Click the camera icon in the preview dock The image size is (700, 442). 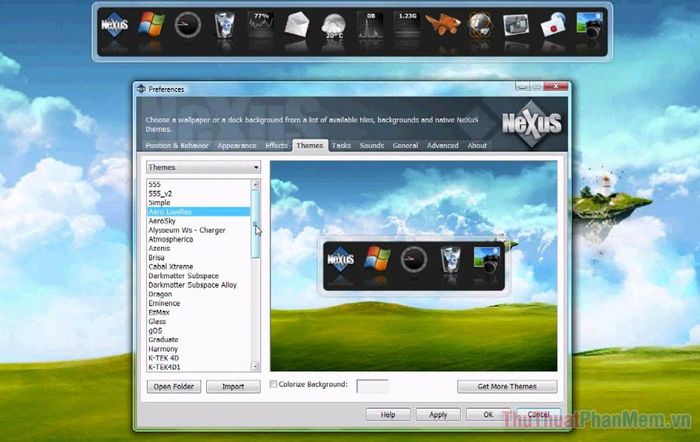[487, 260]
